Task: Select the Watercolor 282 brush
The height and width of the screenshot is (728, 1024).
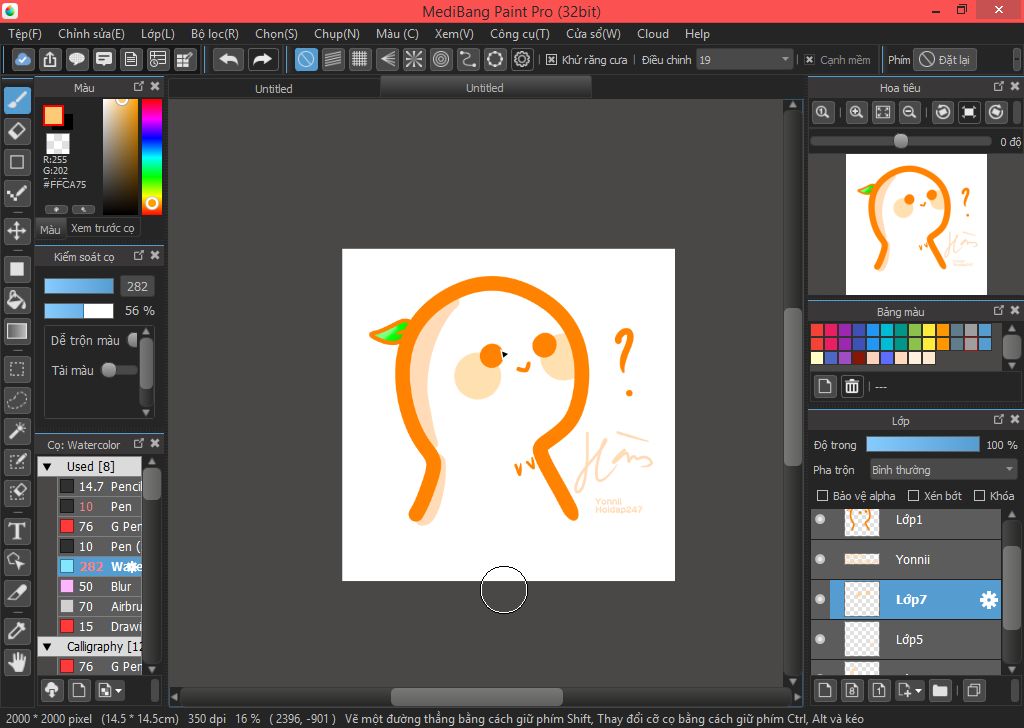Action: (x=100, y=566)
